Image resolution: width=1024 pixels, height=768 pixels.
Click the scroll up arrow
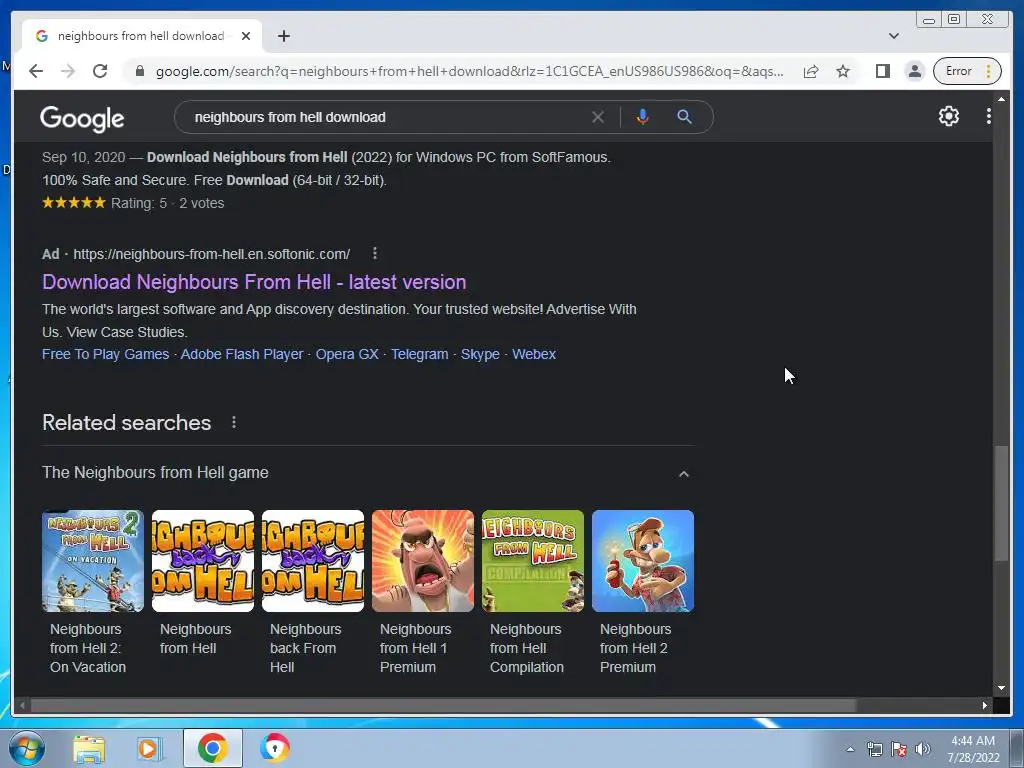point(1001,99)
